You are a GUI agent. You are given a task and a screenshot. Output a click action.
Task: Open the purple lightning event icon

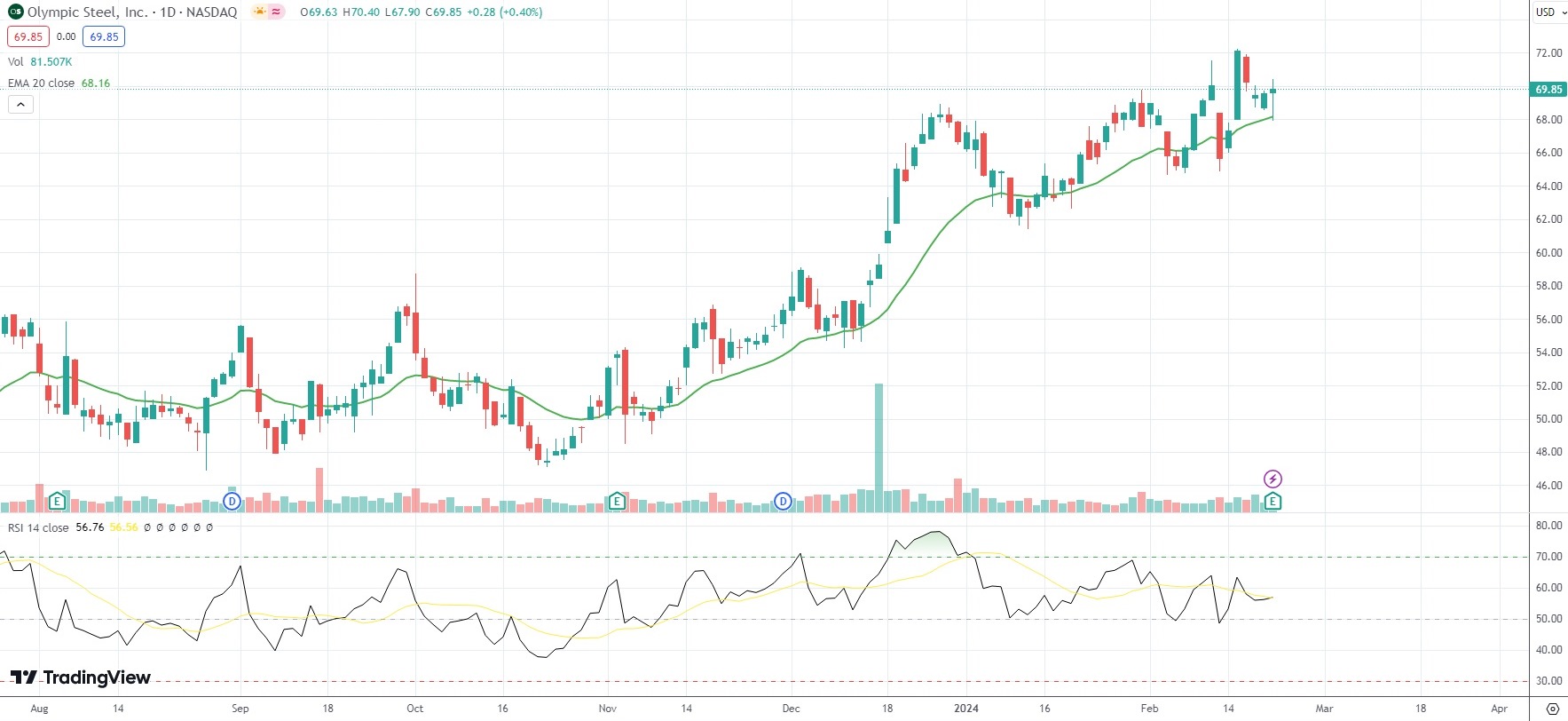[x=1273, y=479]
